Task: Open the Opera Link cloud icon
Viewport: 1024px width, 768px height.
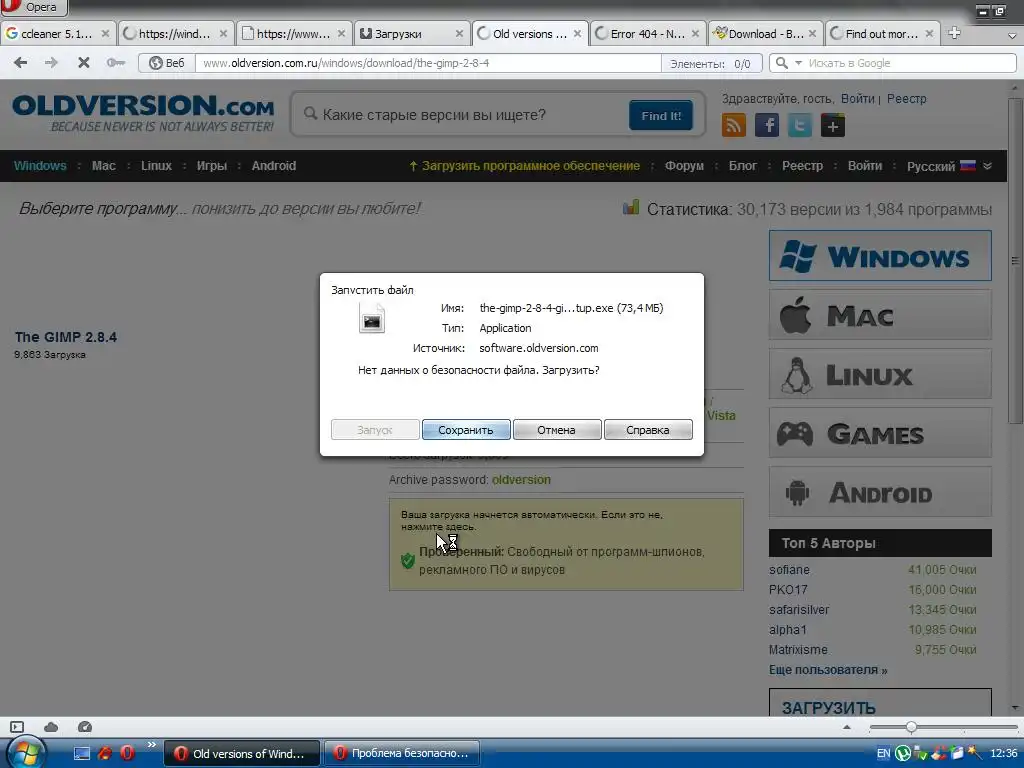Action: pyautogui.click(x=51, y=727)
